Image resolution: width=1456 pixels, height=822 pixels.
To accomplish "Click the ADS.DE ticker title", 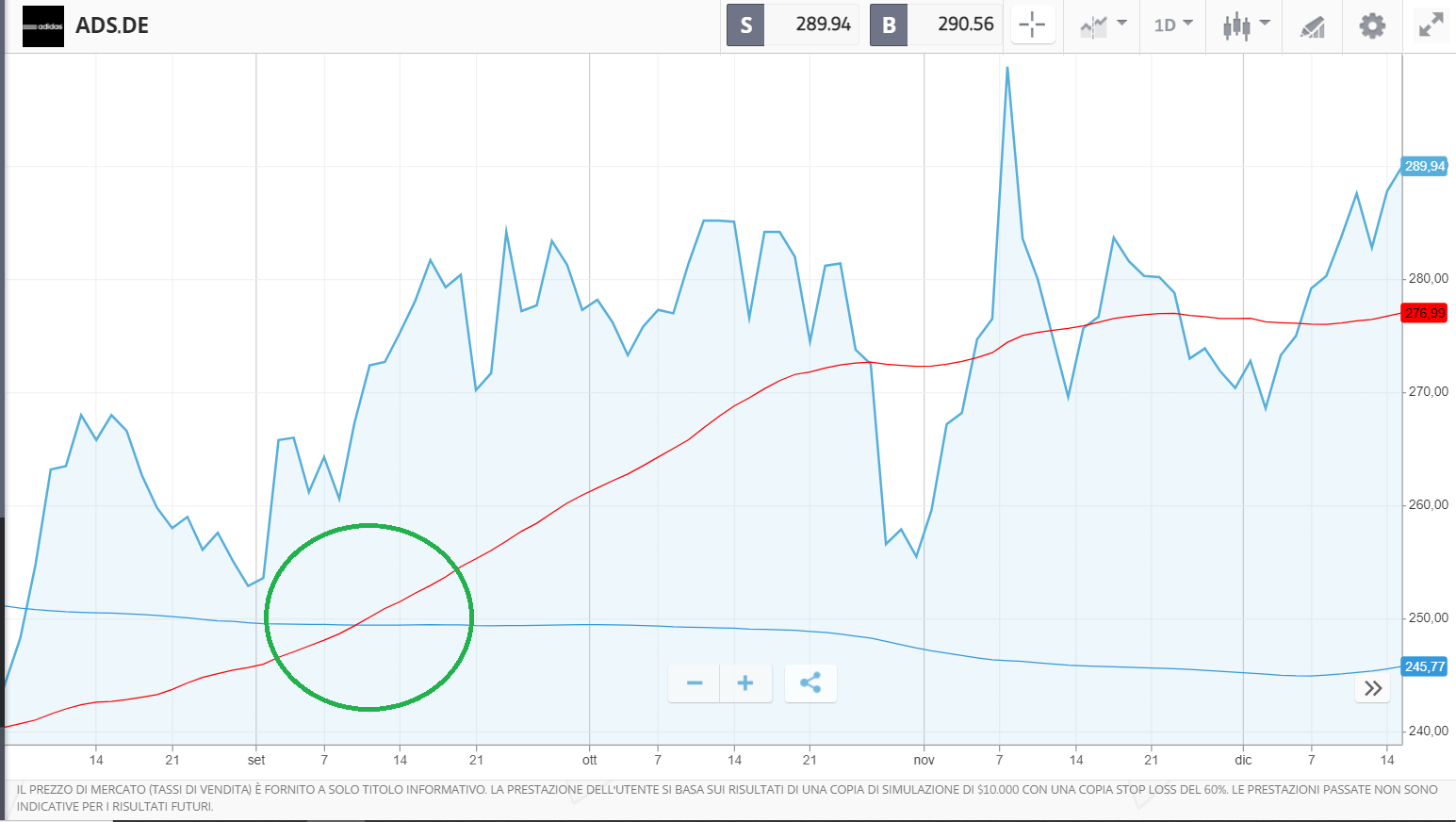I will 112,26.
